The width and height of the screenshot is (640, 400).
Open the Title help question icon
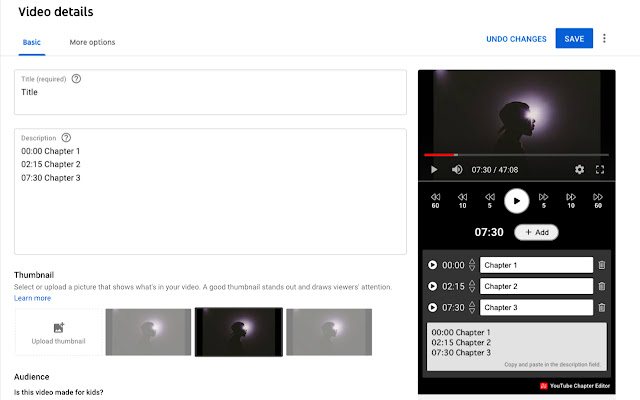(76, 79)
